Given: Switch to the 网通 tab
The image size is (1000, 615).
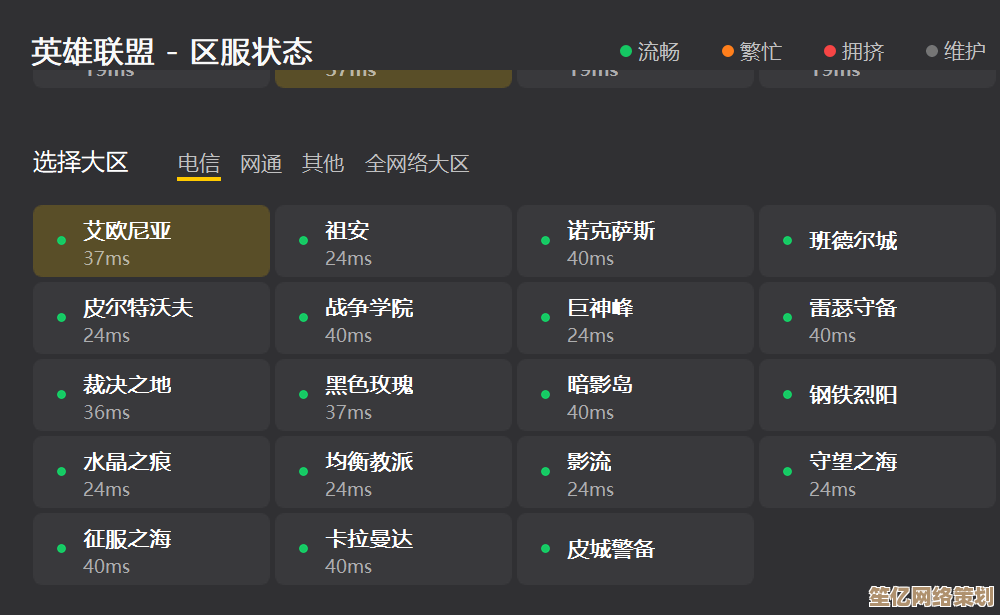Looking at the screenshot, I should click(x=260, y=163).
